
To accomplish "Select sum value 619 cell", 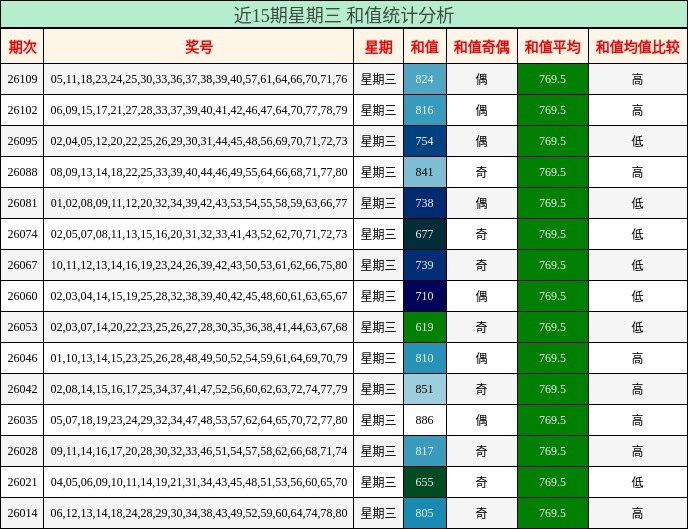I will [x=425, y=327].
